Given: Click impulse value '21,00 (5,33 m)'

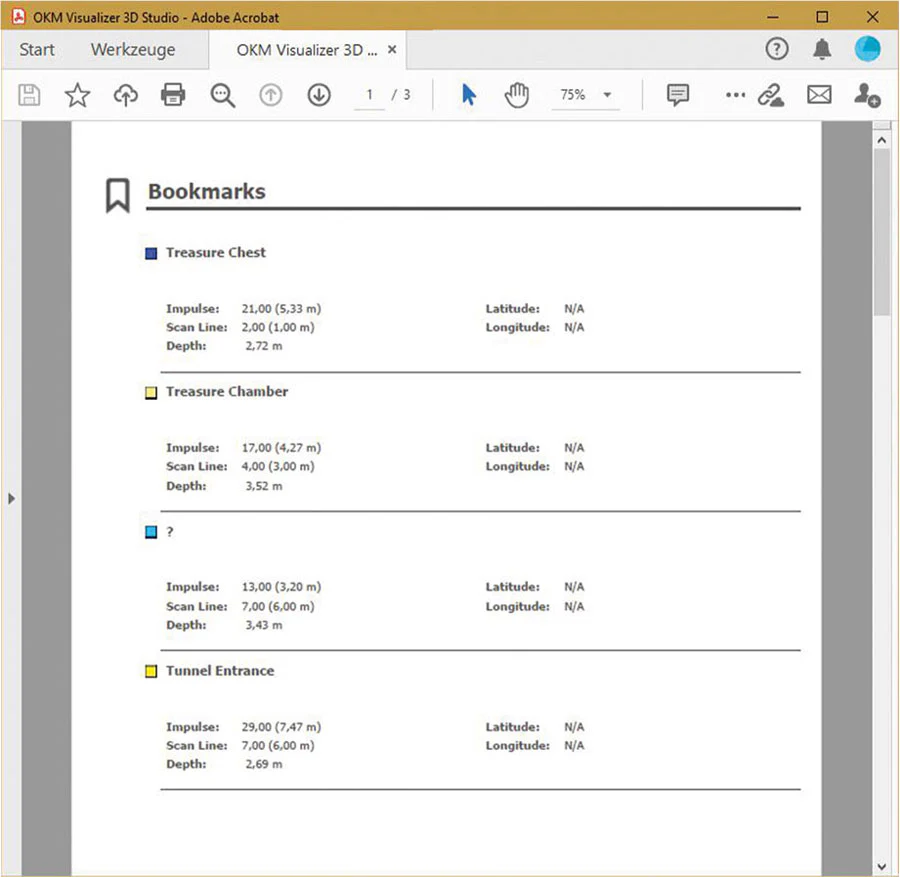Looking at the screenshot, I should click(x=281, y=309).
